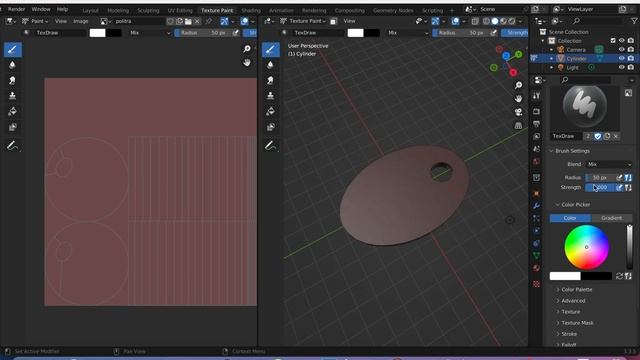
Task: Hide the Cylinder object in outliner
Action: [621, 58]
